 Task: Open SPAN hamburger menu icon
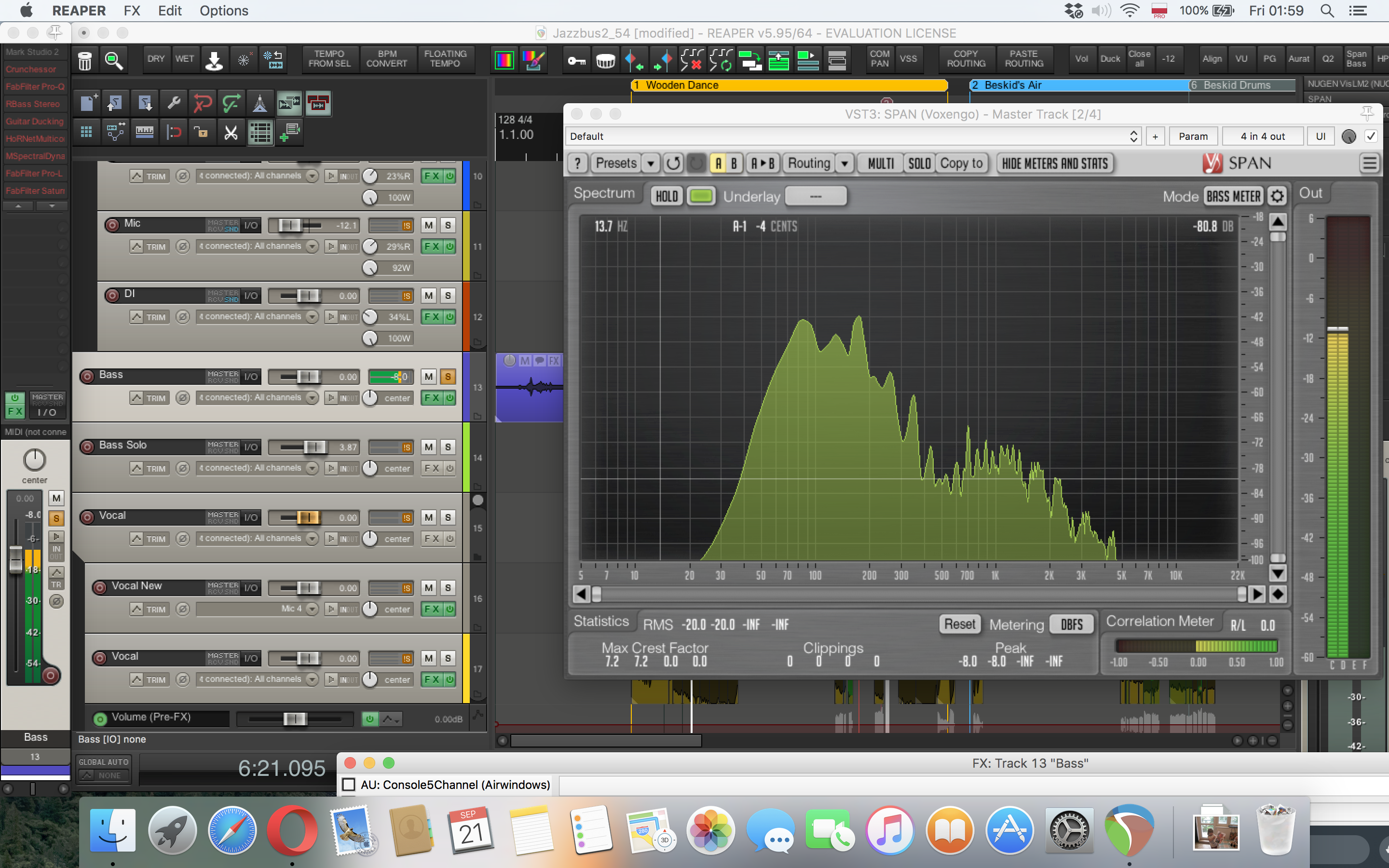1370,163
